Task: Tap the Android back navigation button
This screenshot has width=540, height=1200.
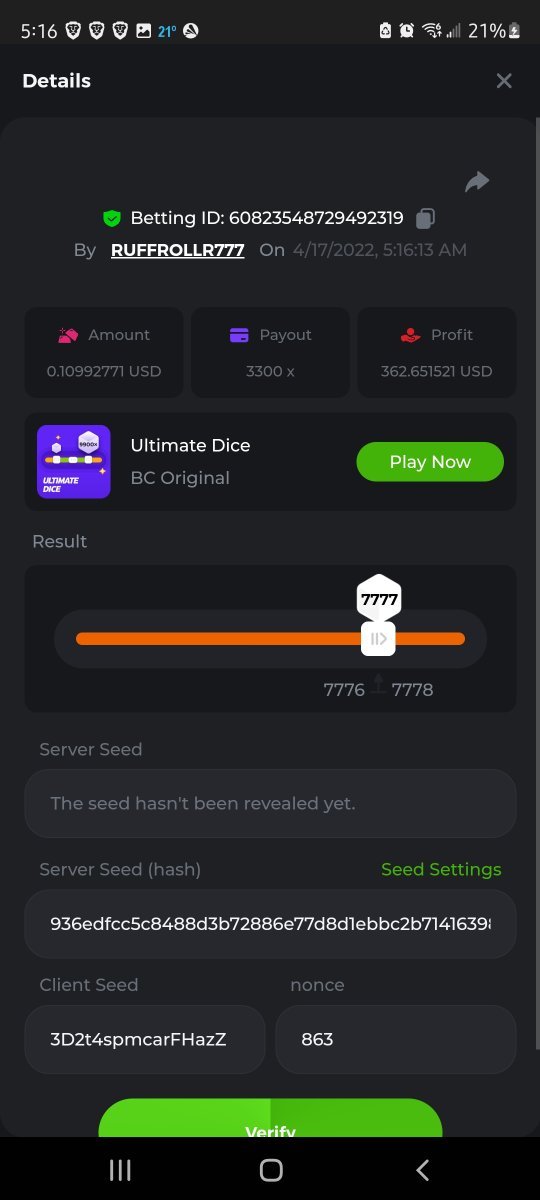Action: pos(422,1170)
